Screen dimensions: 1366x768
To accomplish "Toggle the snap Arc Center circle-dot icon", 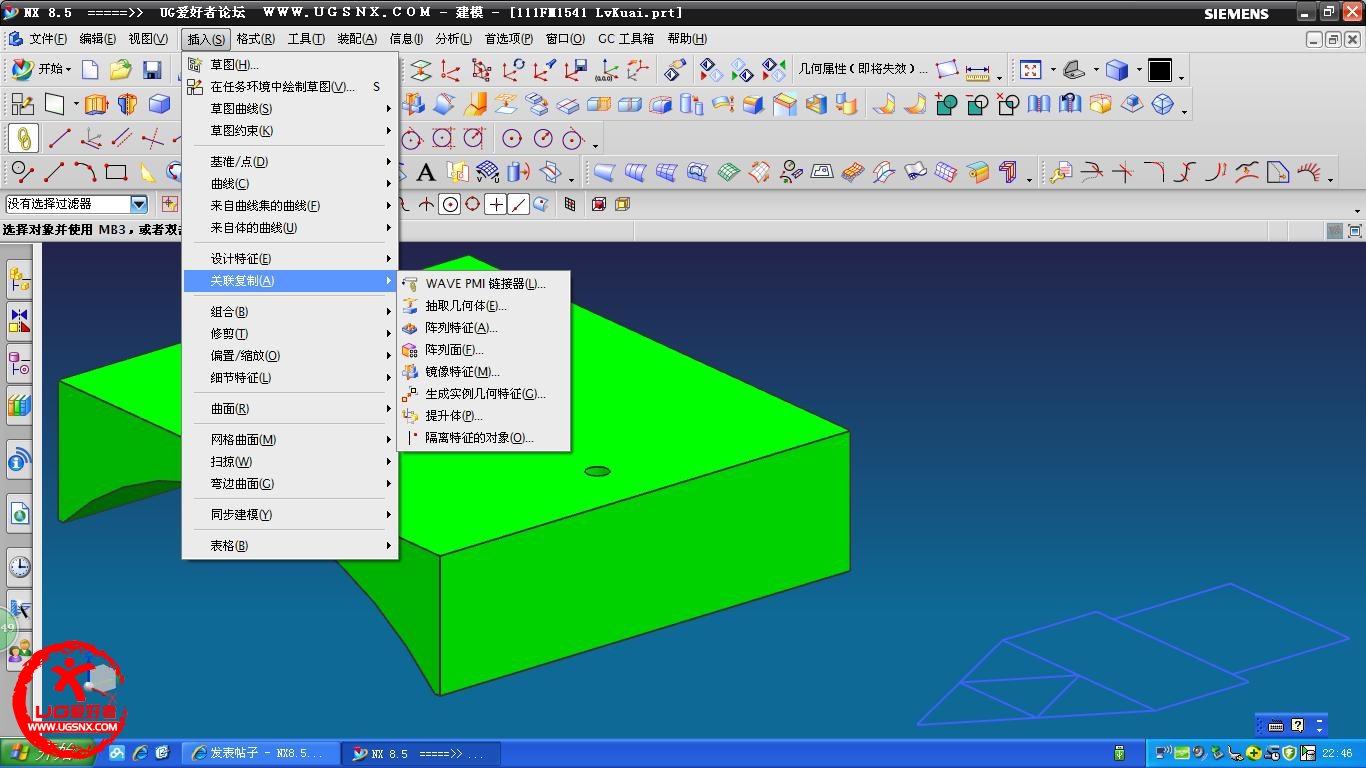I will click(450, 204).
